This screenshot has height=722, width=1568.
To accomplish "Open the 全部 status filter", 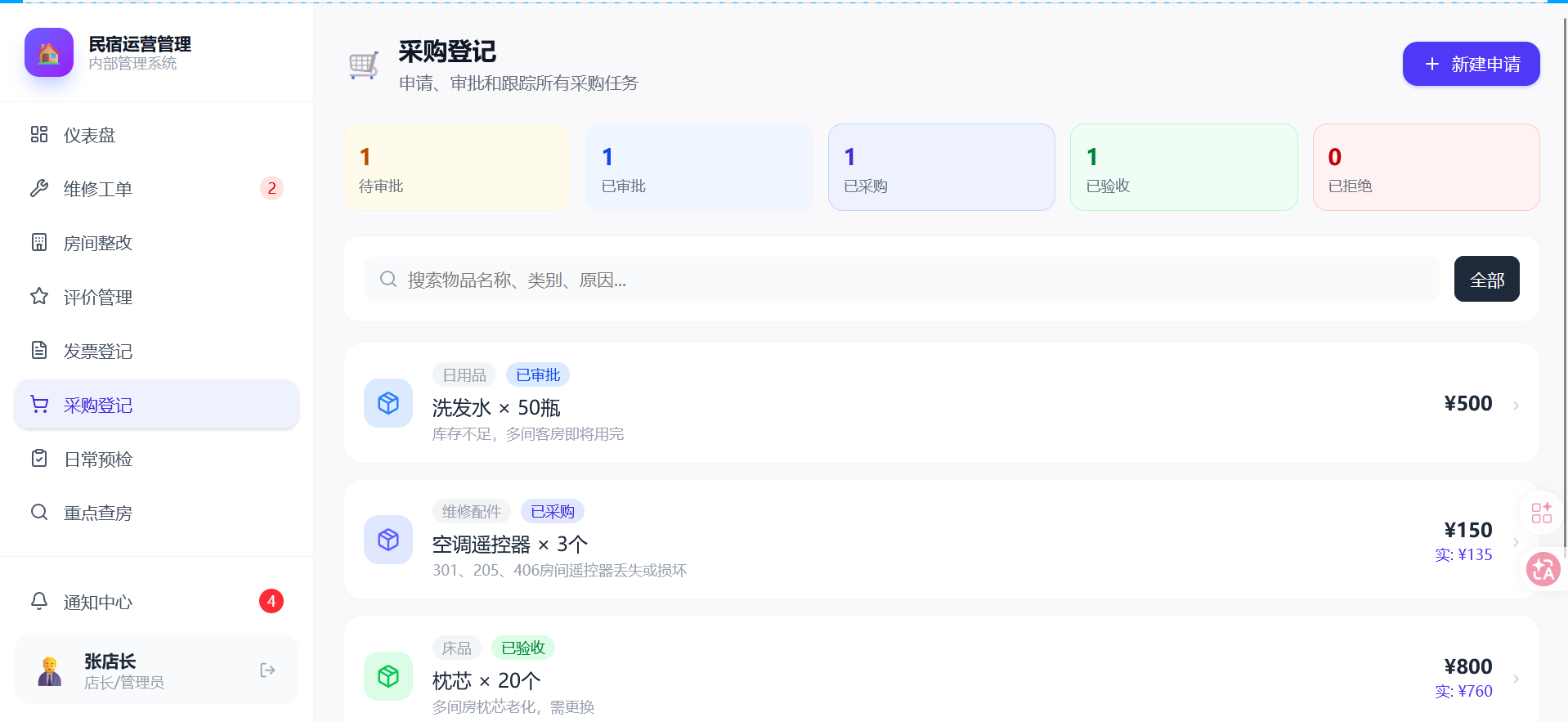I will coord(1486,279).
